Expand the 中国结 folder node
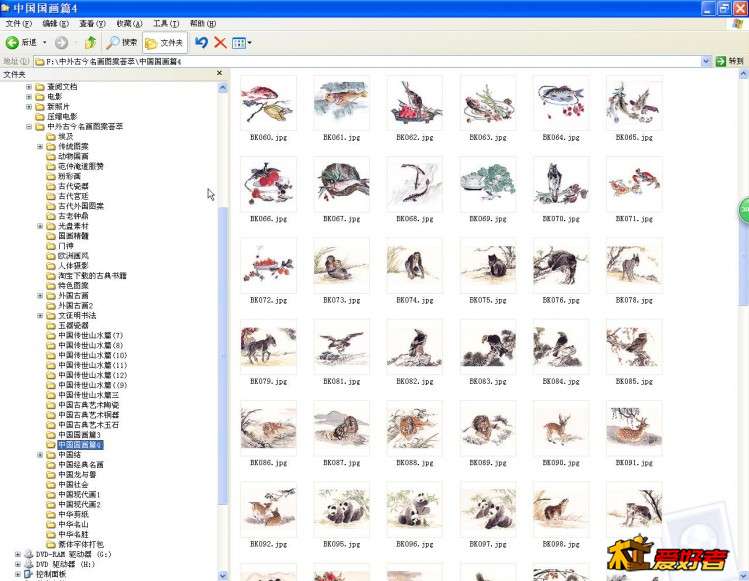 coord(40,455)
